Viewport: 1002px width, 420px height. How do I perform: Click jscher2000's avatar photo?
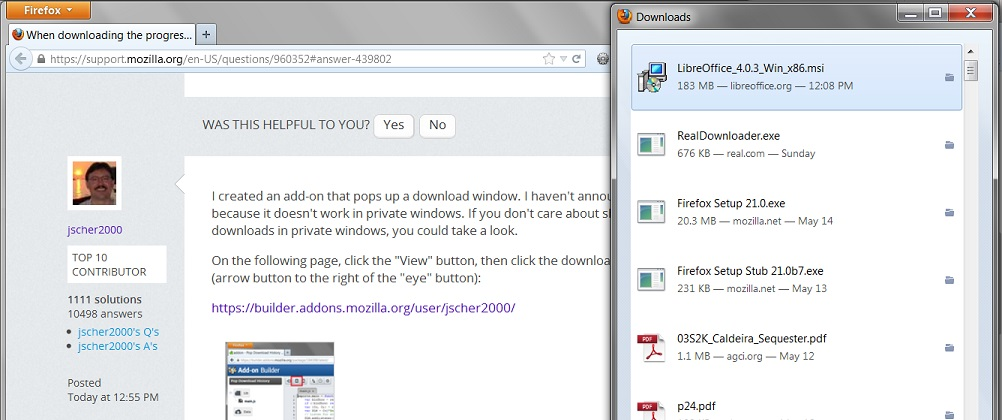95,183
